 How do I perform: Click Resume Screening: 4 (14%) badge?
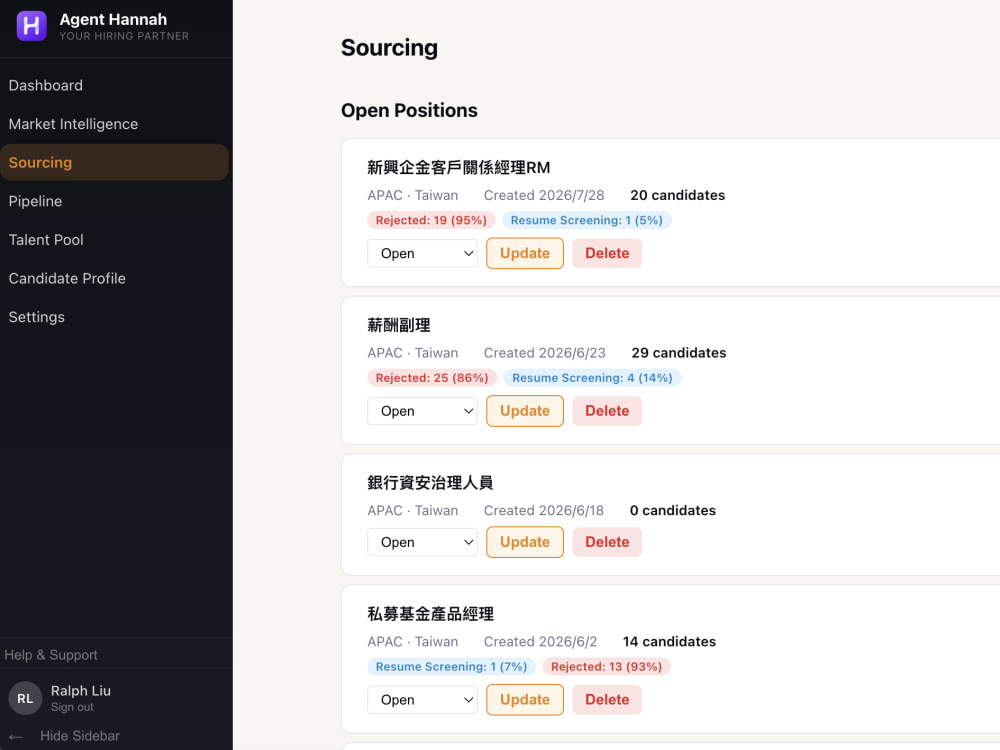592,378
